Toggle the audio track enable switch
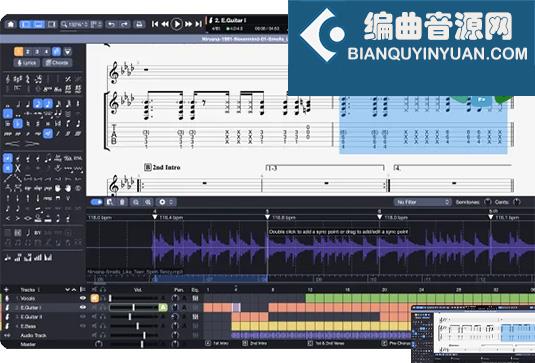The height and width of the screenshot is (363, 535). click(x=97, y=202)
